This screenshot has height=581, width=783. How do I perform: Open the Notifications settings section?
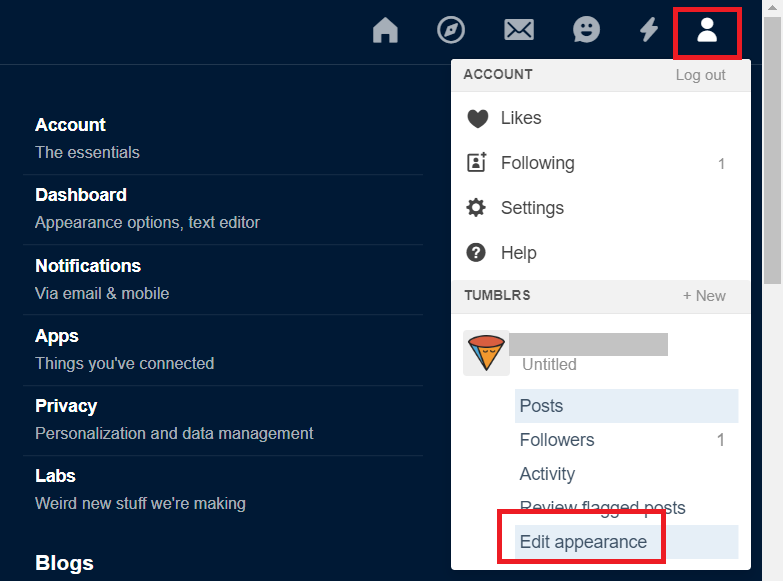point(223,280)
